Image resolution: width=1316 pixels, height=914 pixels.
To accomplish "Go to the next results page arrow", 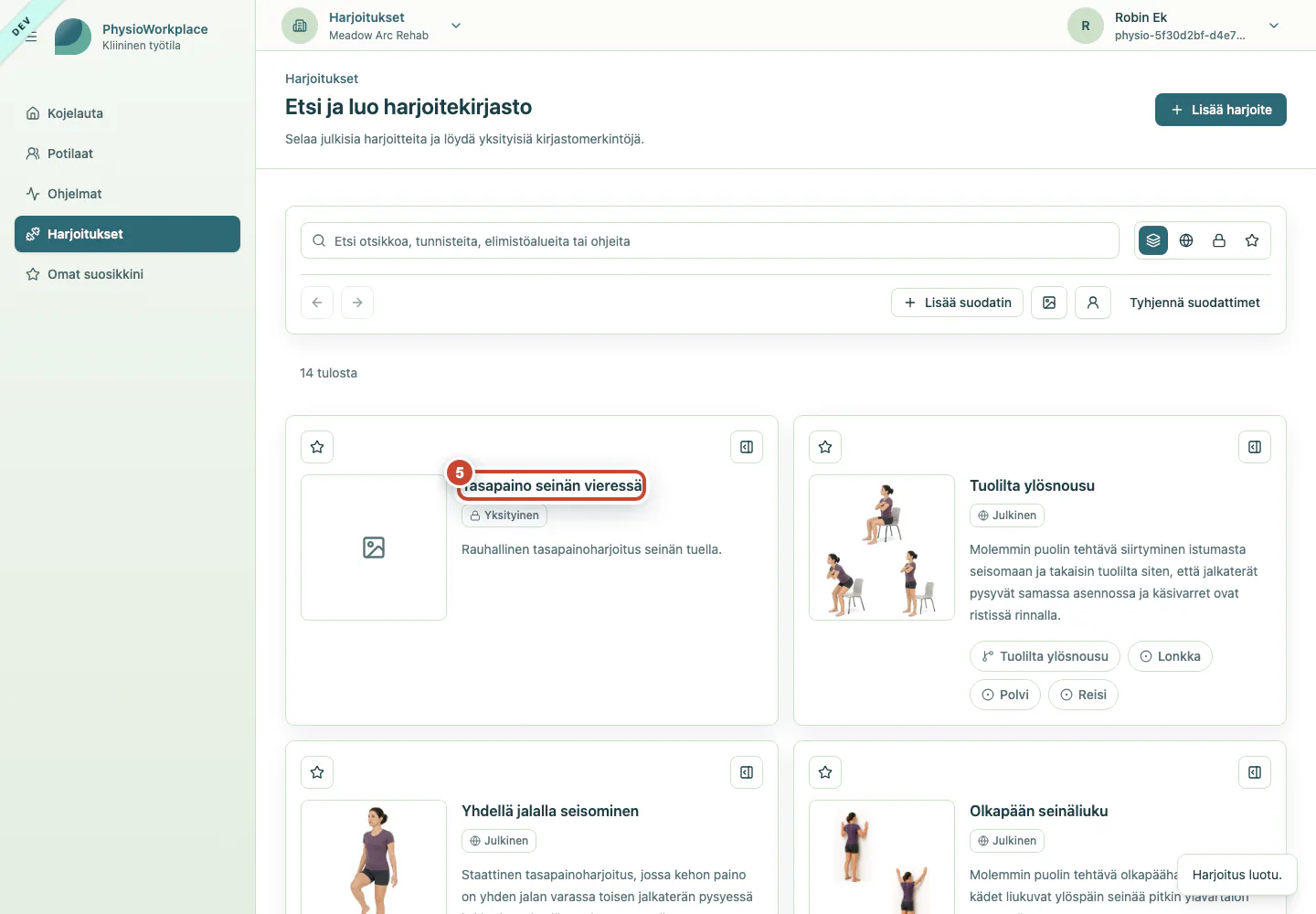I will [357, 303].
